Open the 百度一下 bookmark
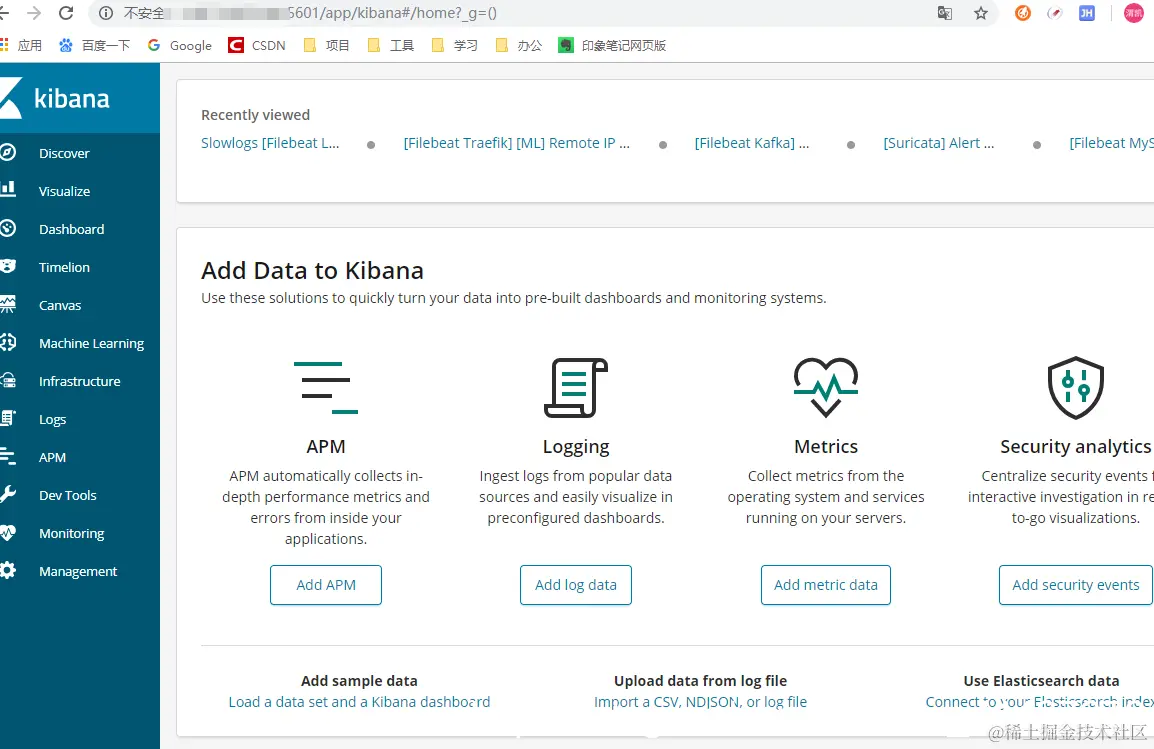The width and height of the screenshot is (1154, 749). click(94, 46)
